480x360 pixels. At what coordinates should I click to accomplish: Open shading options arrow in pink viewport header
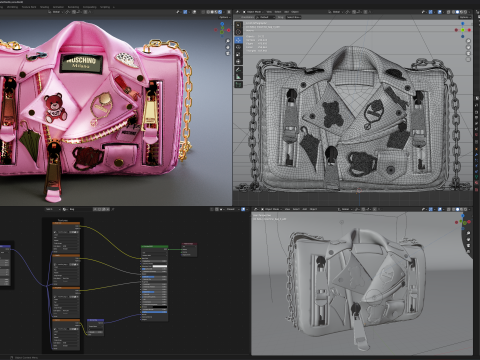point(224,12)
